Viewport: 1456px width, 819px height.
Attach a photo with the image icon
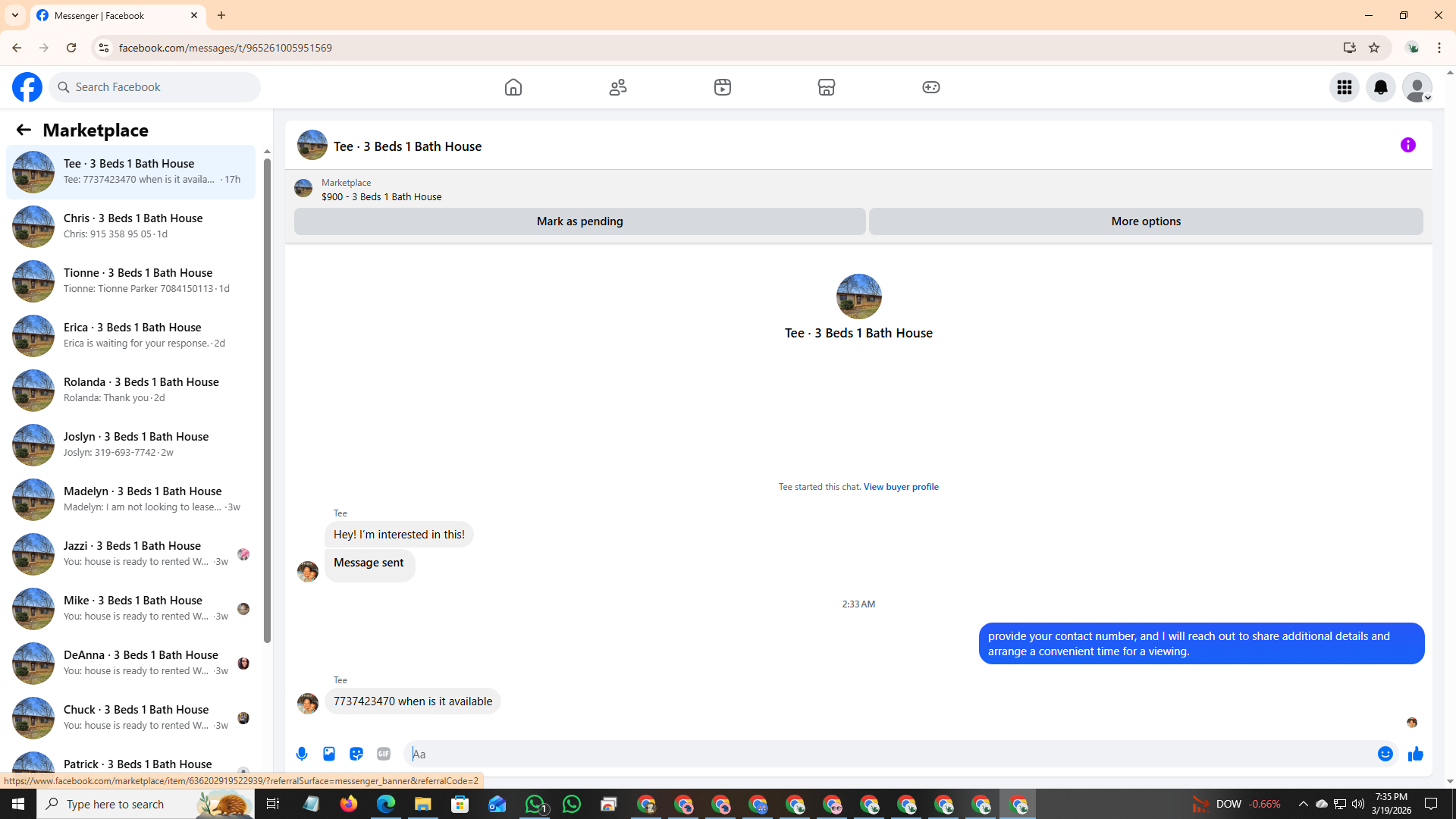(329, 754)
